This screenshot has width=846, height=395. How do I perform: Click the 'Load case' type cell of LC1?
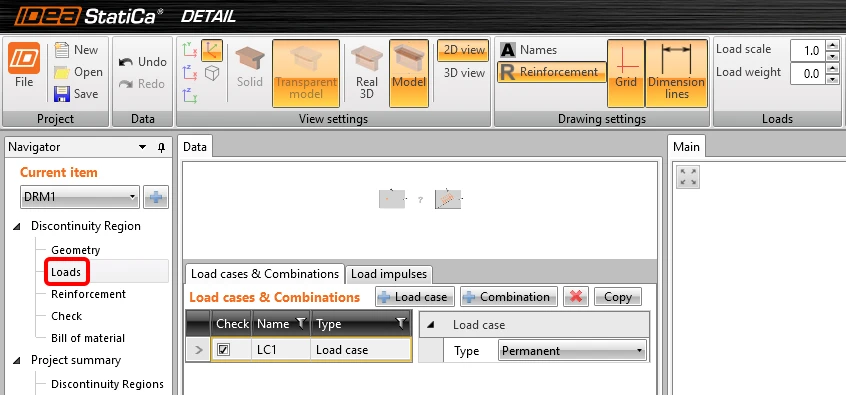point(361,350)
